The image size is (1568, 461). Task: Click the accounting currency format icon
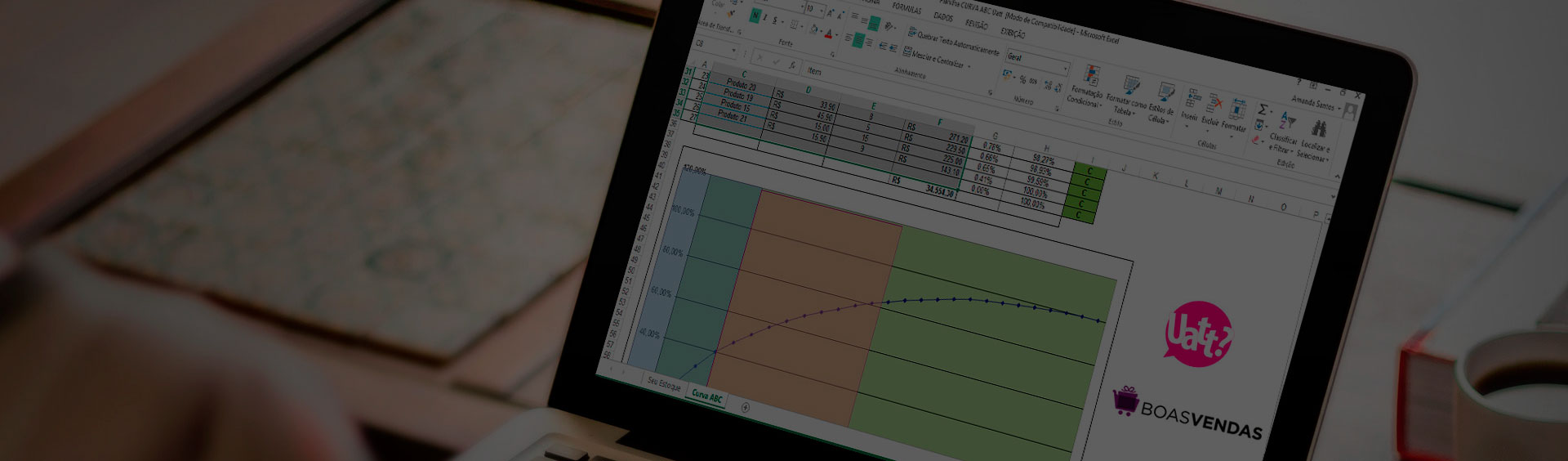pyautogui.click(x=1007, y=74)
